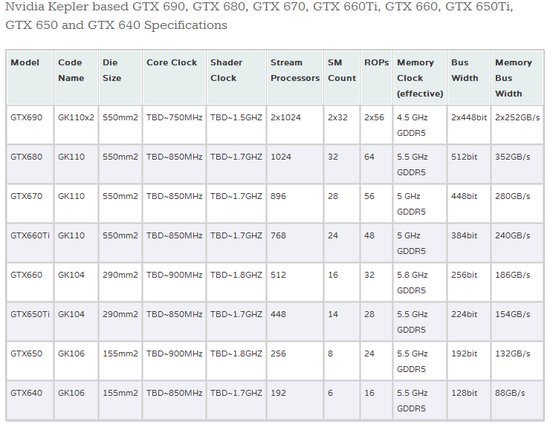Click the Model column header
The height and width of the screenshot is (427, 550).
coord(30,78)
